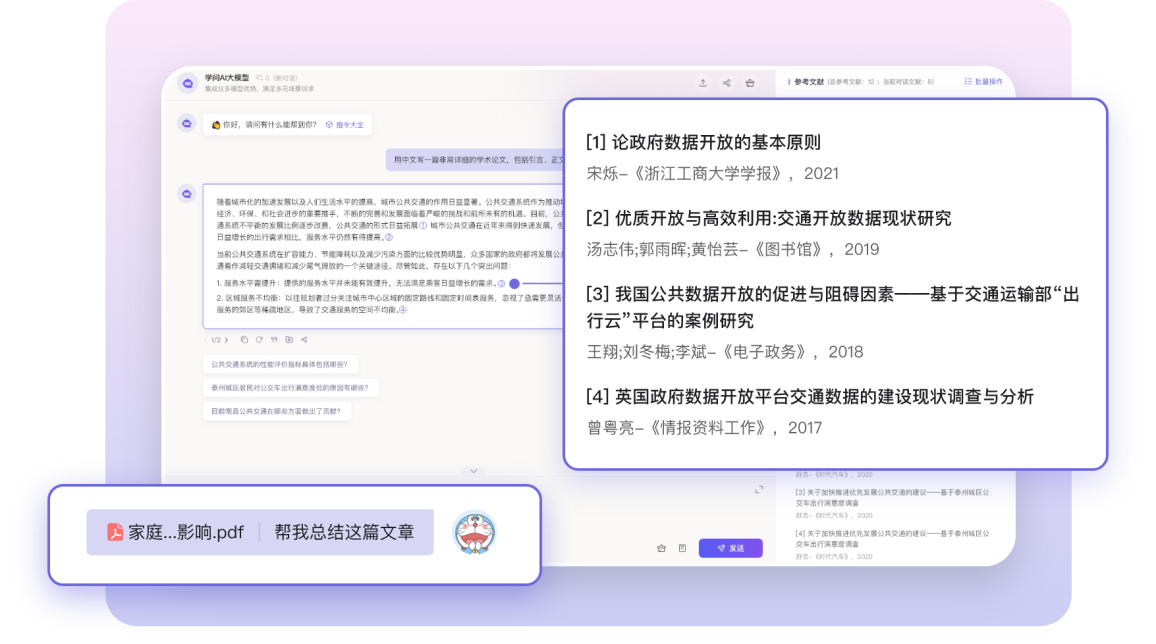
Task: Click the 参考文献 panel heading
Action: click(808, 82)
